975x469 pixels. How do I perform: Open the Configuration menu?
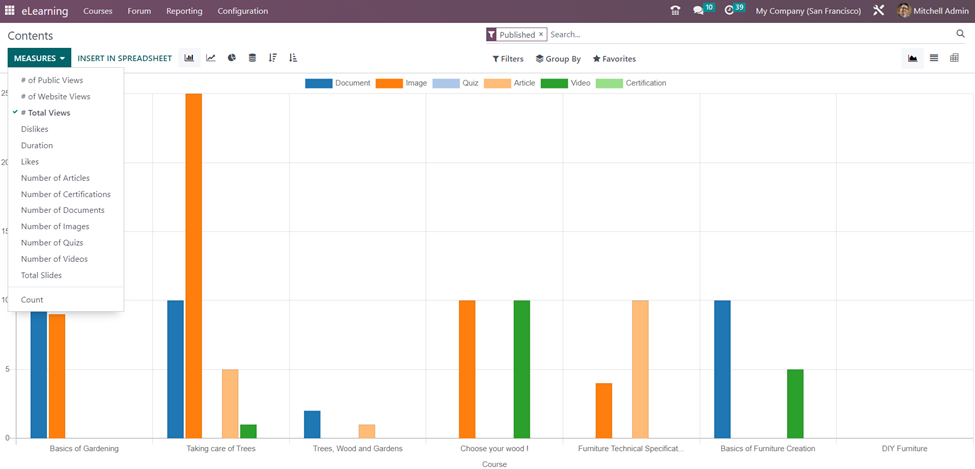tap(242, 11)
